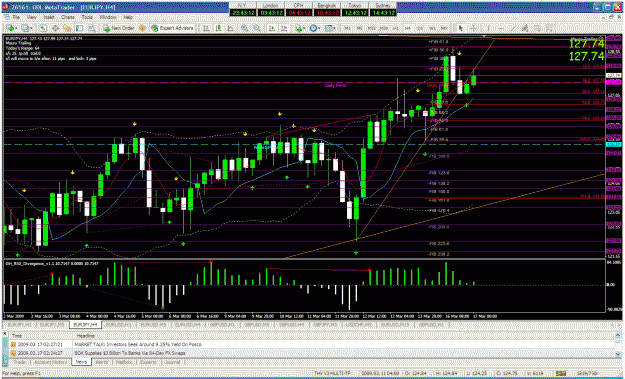Viewport: 625px width, 379px height.
Task: Sort news by the Time column header
Action: (x=41, y=336)
